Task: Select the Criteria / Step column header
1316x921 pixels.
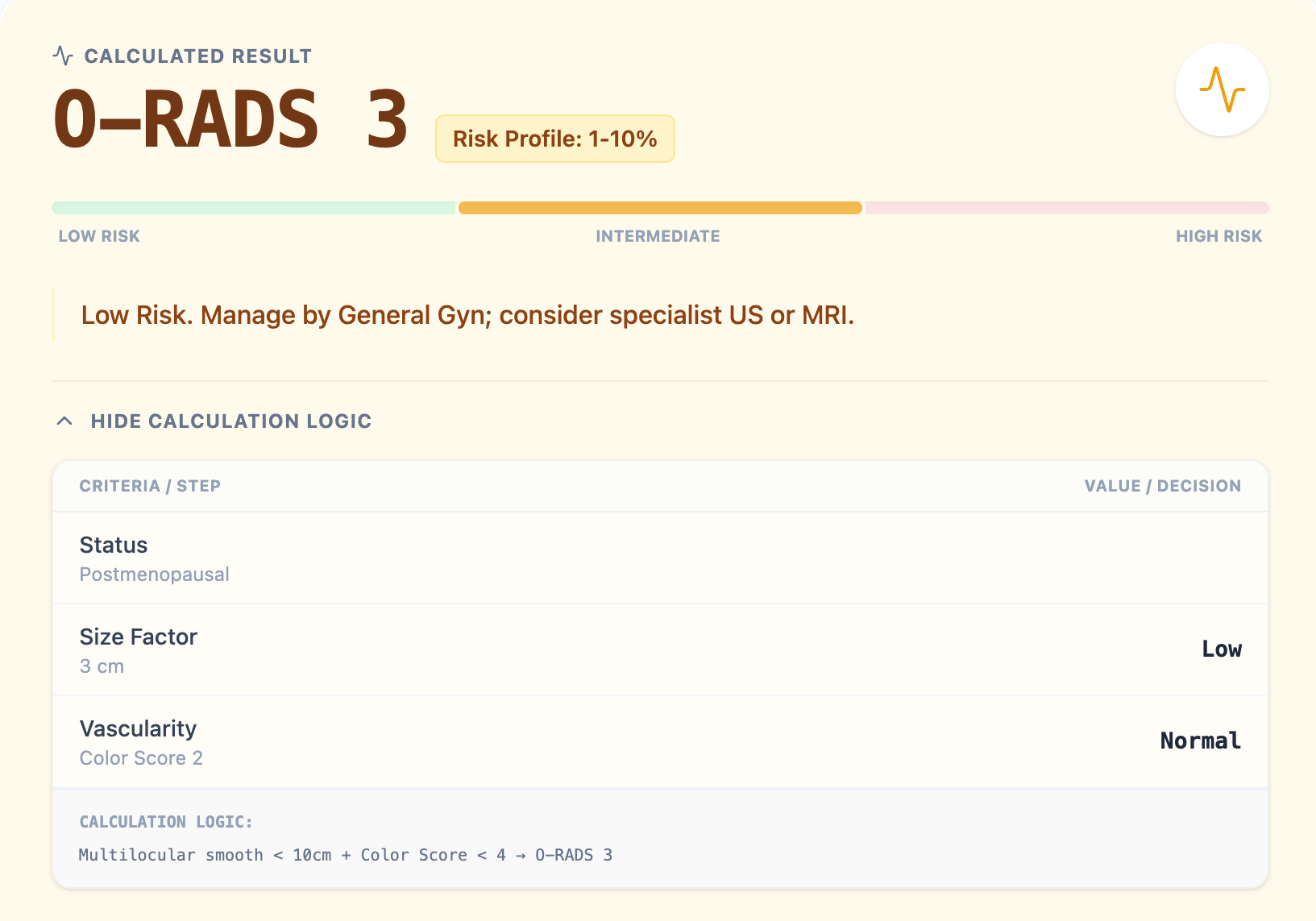Action: point(149,486)
